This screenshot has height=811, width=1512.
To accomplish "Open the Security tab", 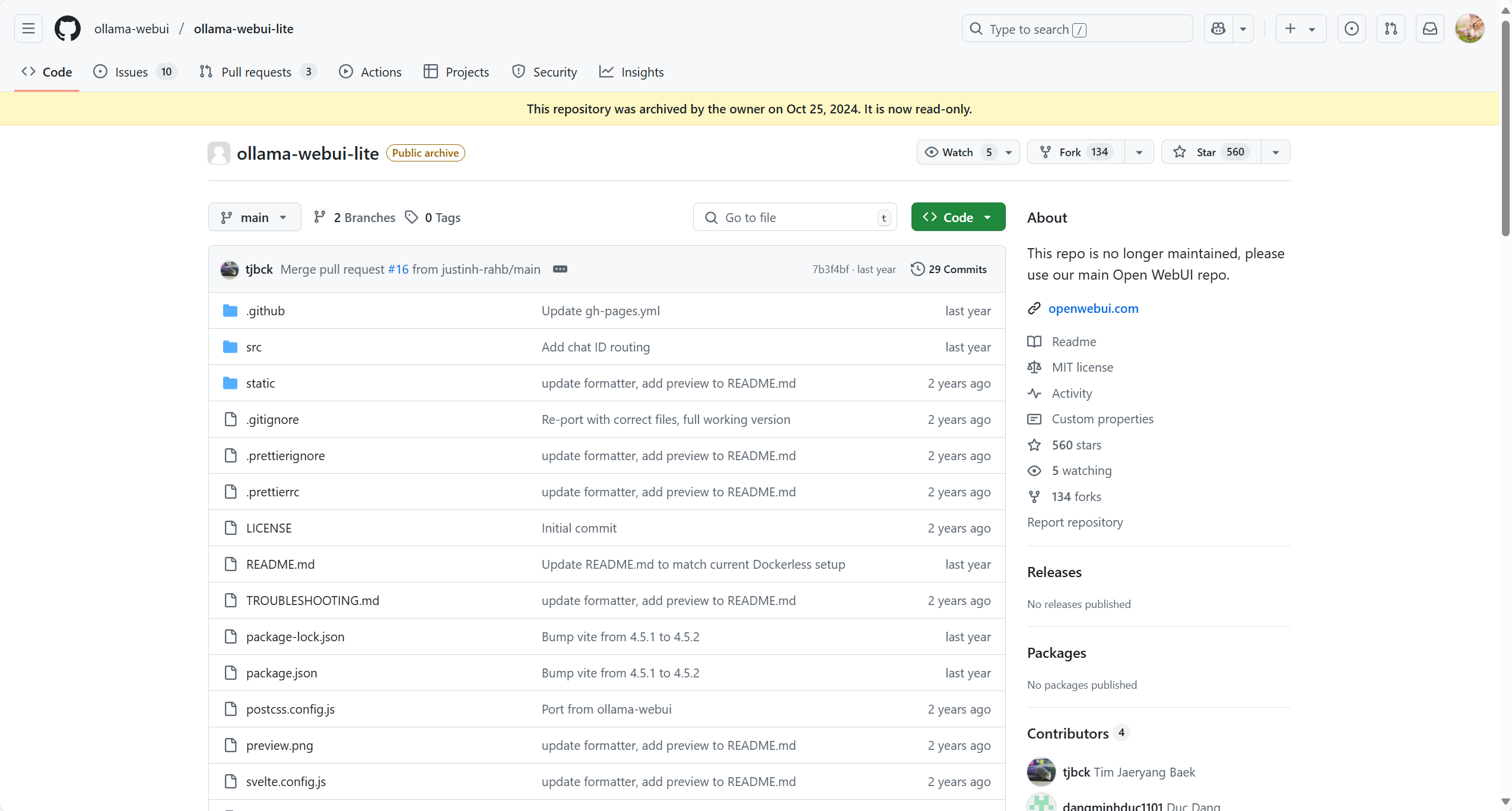I will tap(544, 72).
